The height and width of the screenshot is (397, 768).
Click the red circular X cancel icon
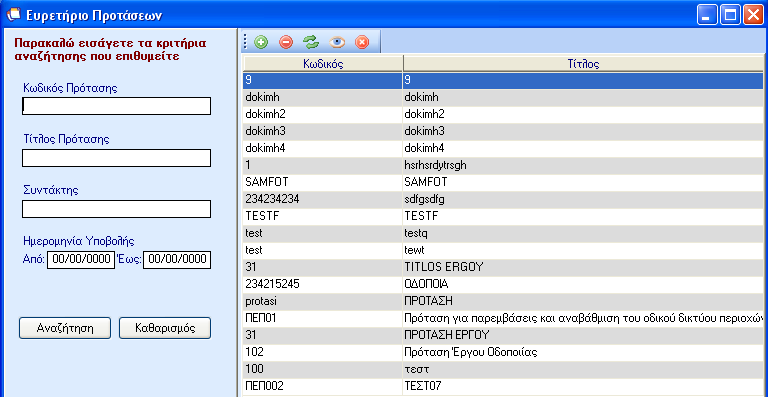pos(362,43)
